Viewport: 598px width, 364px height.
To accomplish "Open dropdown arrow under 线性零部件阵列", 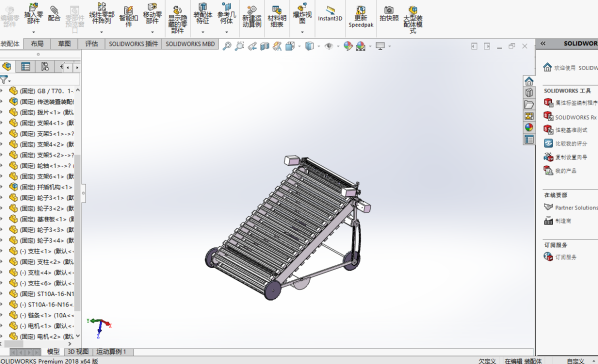I will click(x=101, y=32).
